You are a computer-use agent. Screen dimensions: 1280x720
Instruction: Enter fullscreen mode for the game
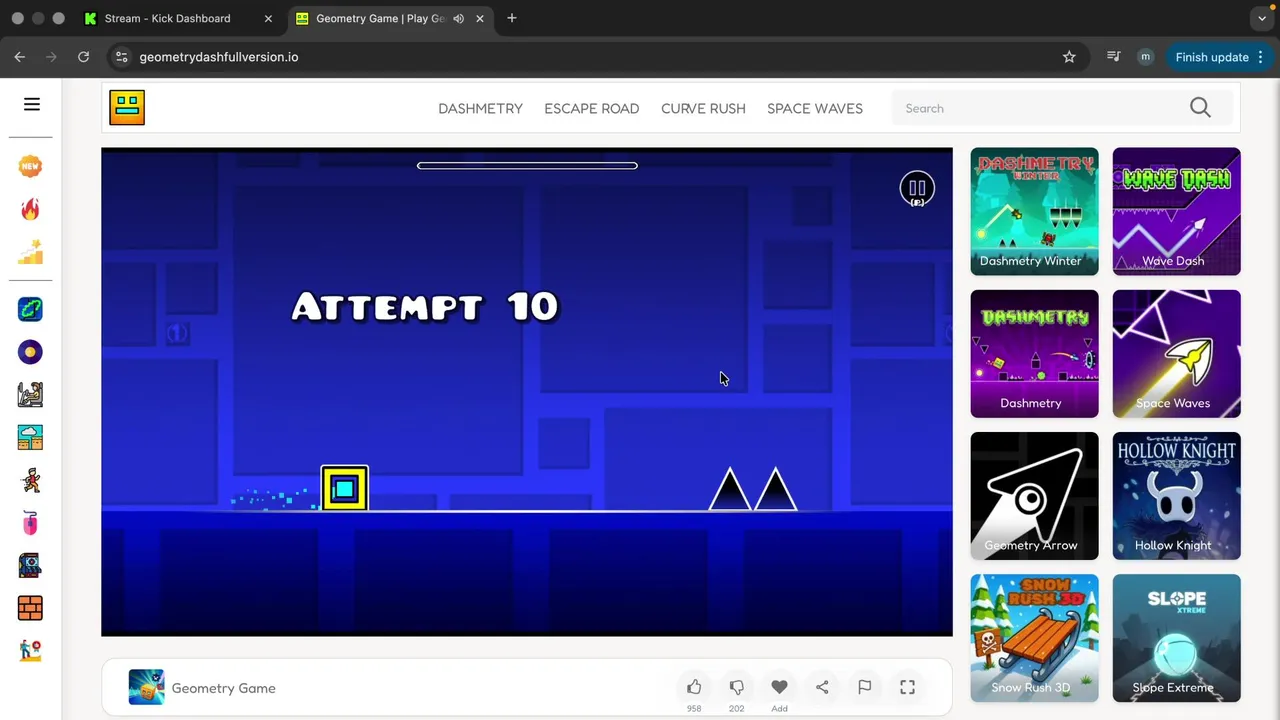[x=907, y=687]
